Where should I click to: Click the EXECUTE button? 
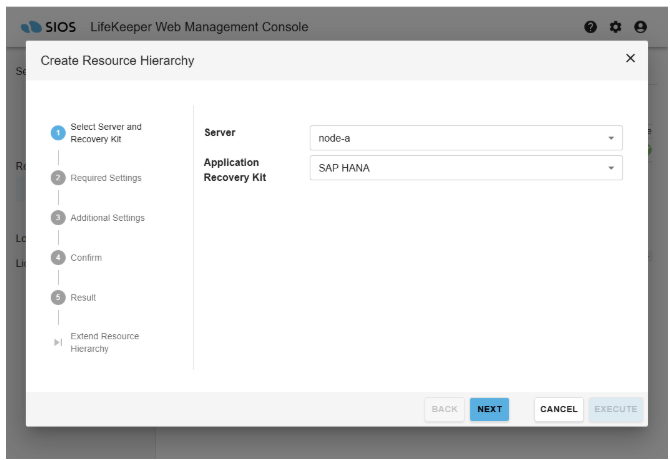tap(615, 409)
